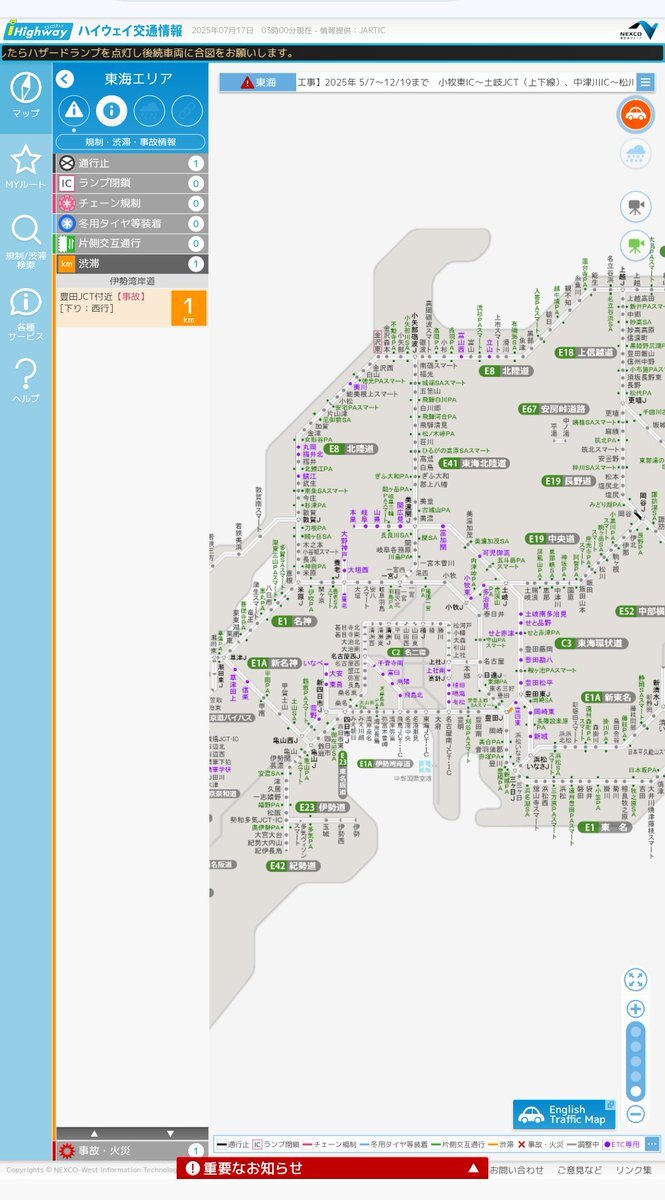This screenshot has height=1200, width=665.
Task: Expand 通行止 category row
Action: tap(130, 163)
